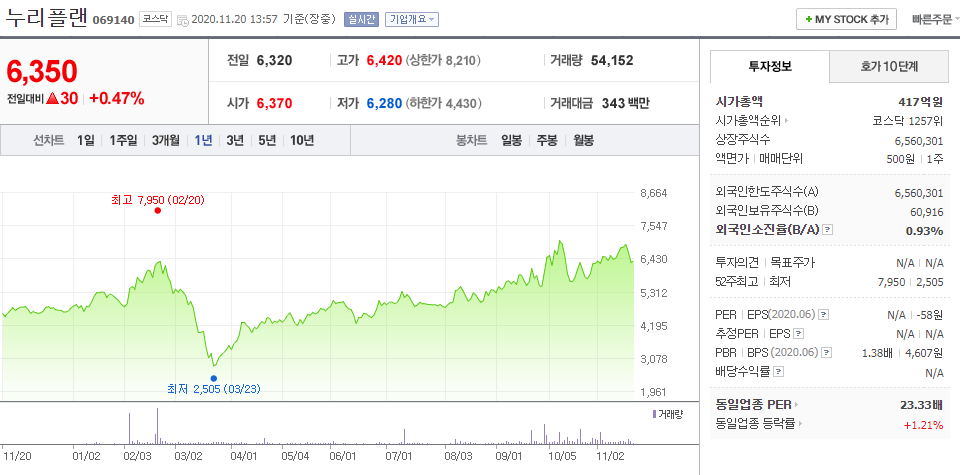Click the 저가 value 6,280

(x=384, y=103)
